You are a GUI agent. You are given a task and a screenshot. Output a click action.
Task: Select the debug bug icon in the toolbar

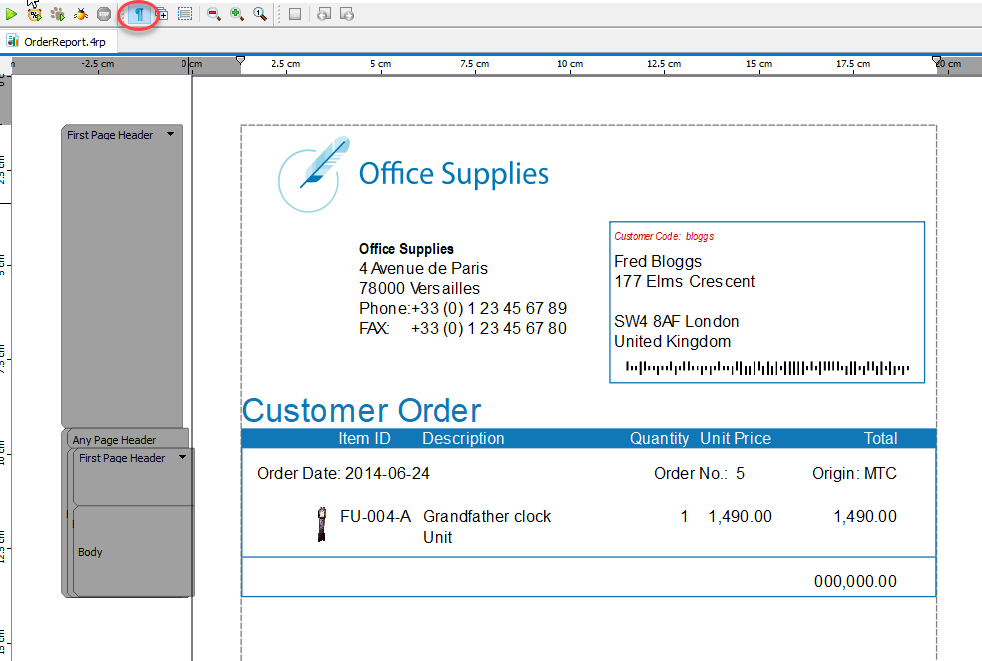(80, 13)
